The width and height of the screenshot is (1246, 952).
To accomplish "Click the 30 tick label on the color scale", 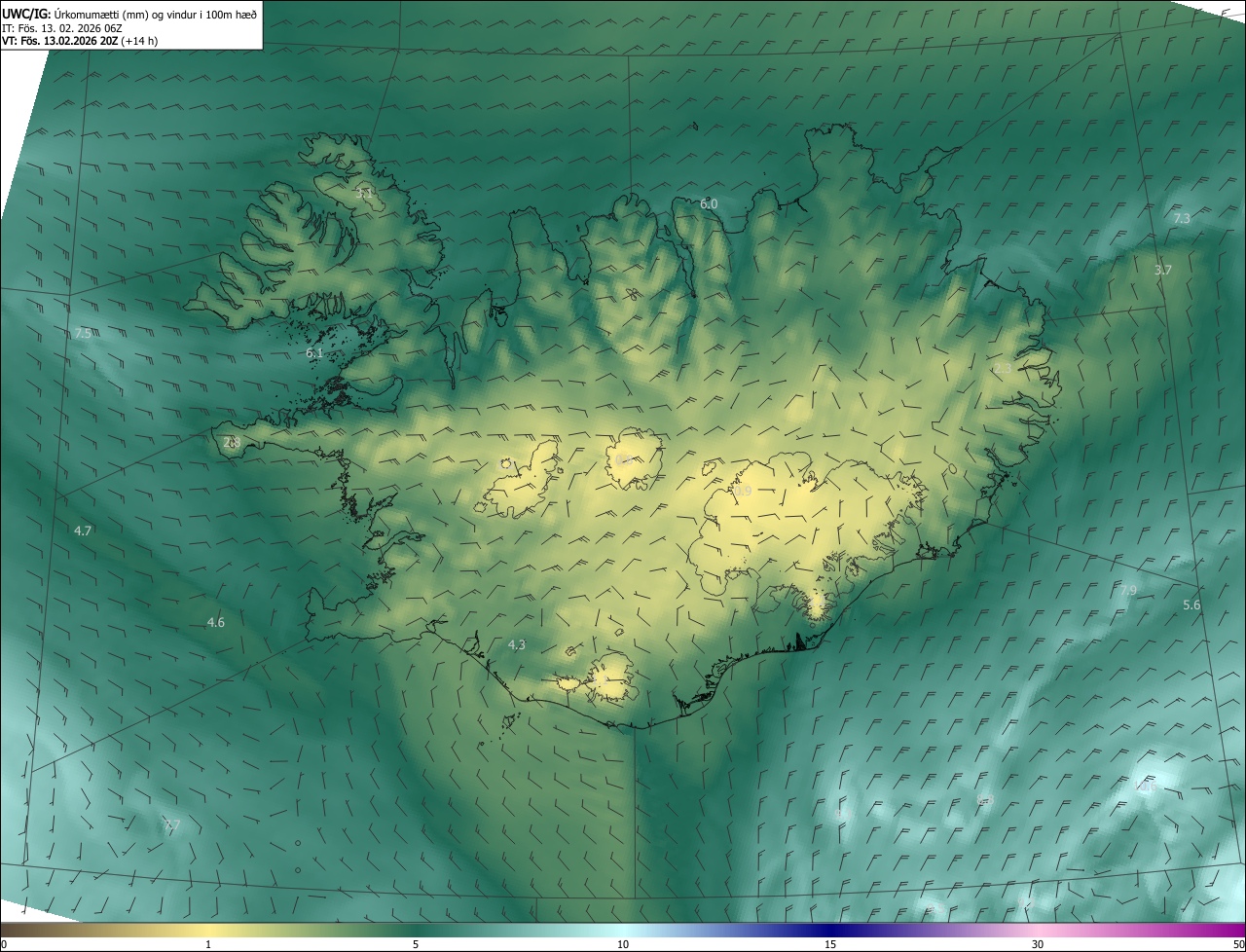I will pos(1038,944).
